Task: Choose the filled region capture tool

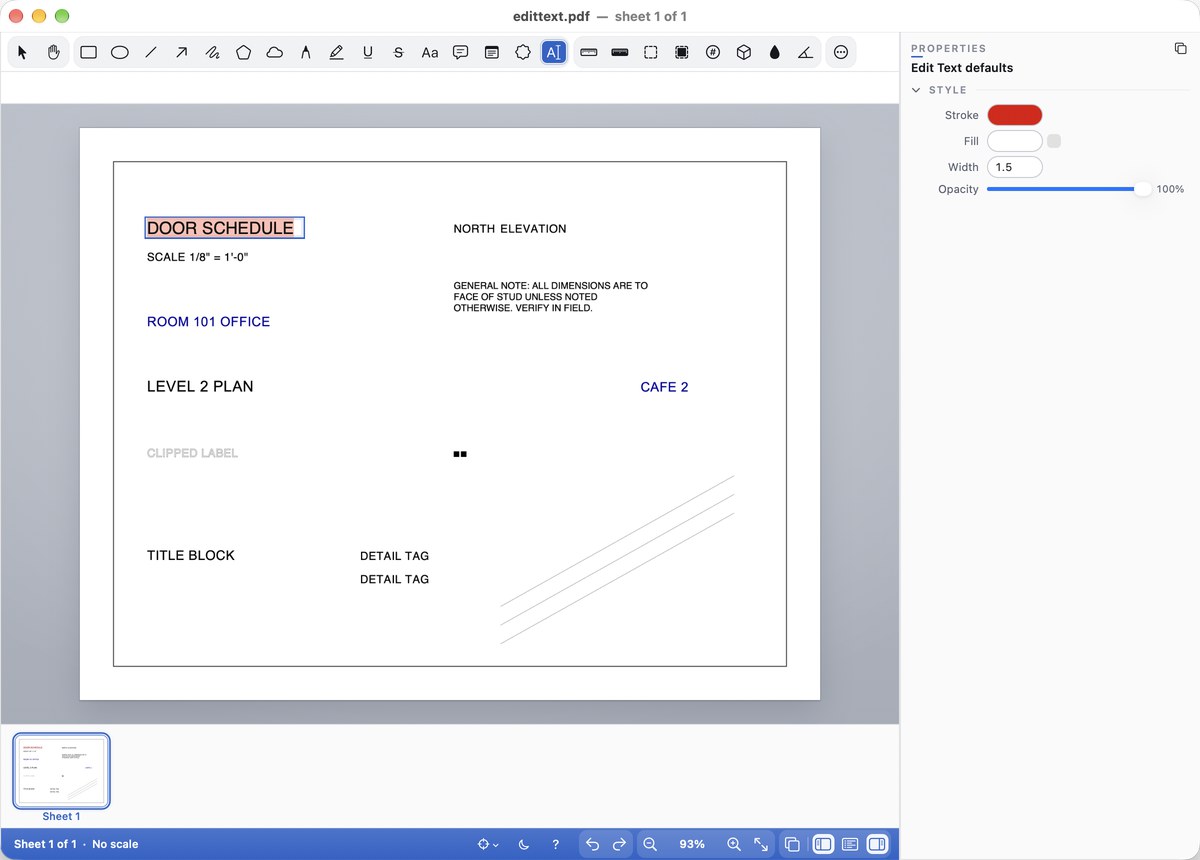Action: pos(681,53)
